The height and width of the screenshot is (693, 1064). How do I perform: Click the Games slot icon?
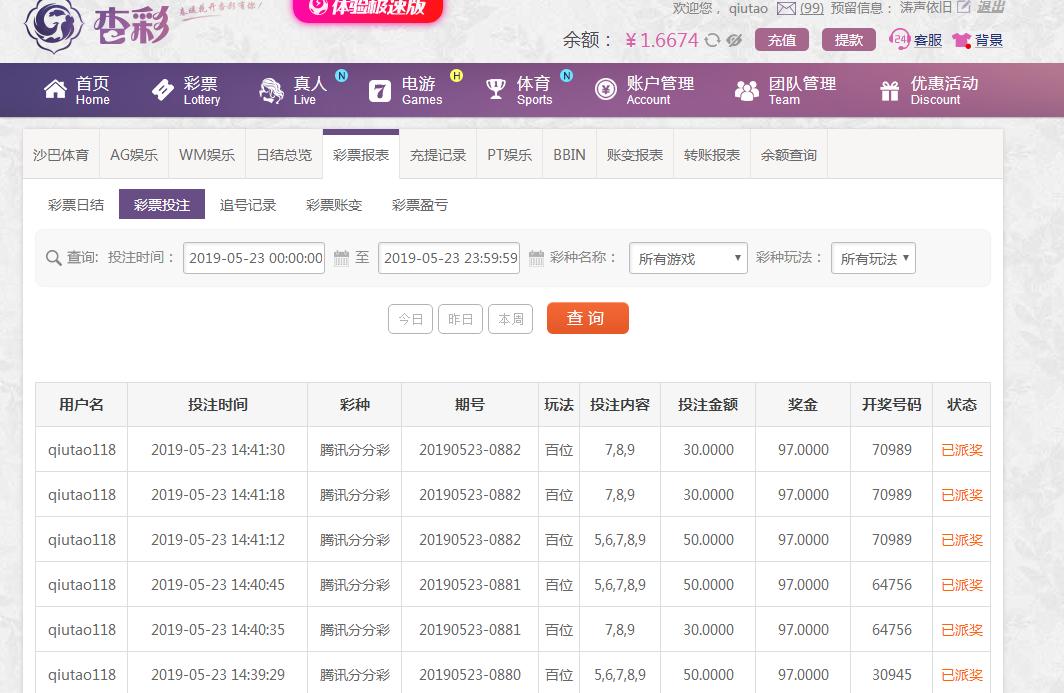point(380,90)
